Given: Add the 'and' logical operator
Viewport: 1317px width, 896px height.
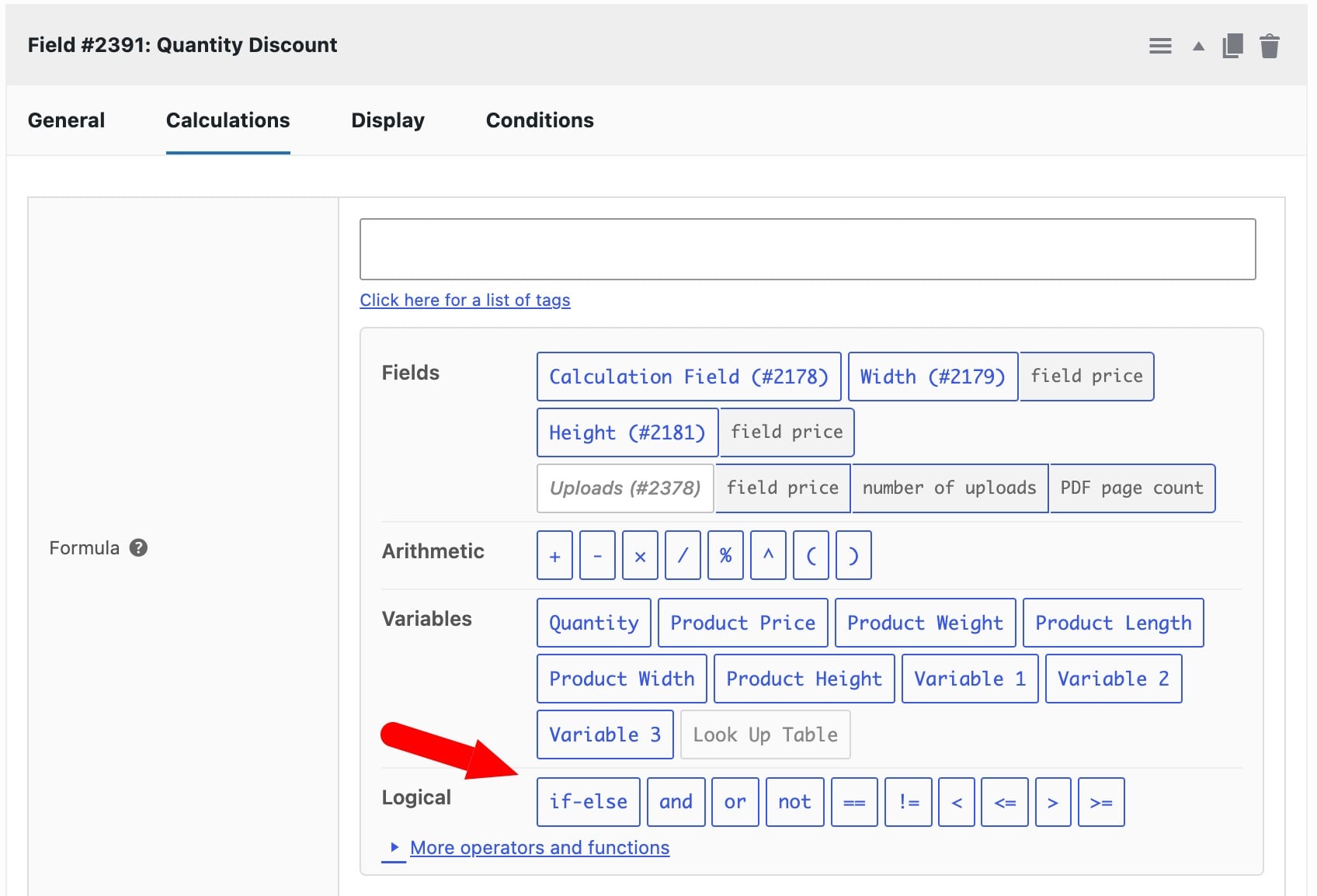Looking at the screenshot, I should pos(676,802).
